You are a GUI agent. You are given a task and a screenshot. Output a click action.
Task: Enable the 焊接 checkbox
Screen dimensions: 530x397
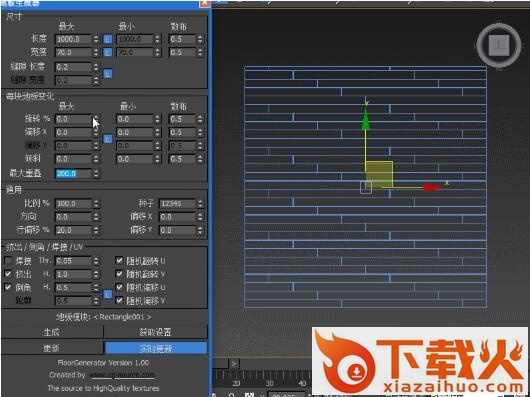[x=8, y=261]
